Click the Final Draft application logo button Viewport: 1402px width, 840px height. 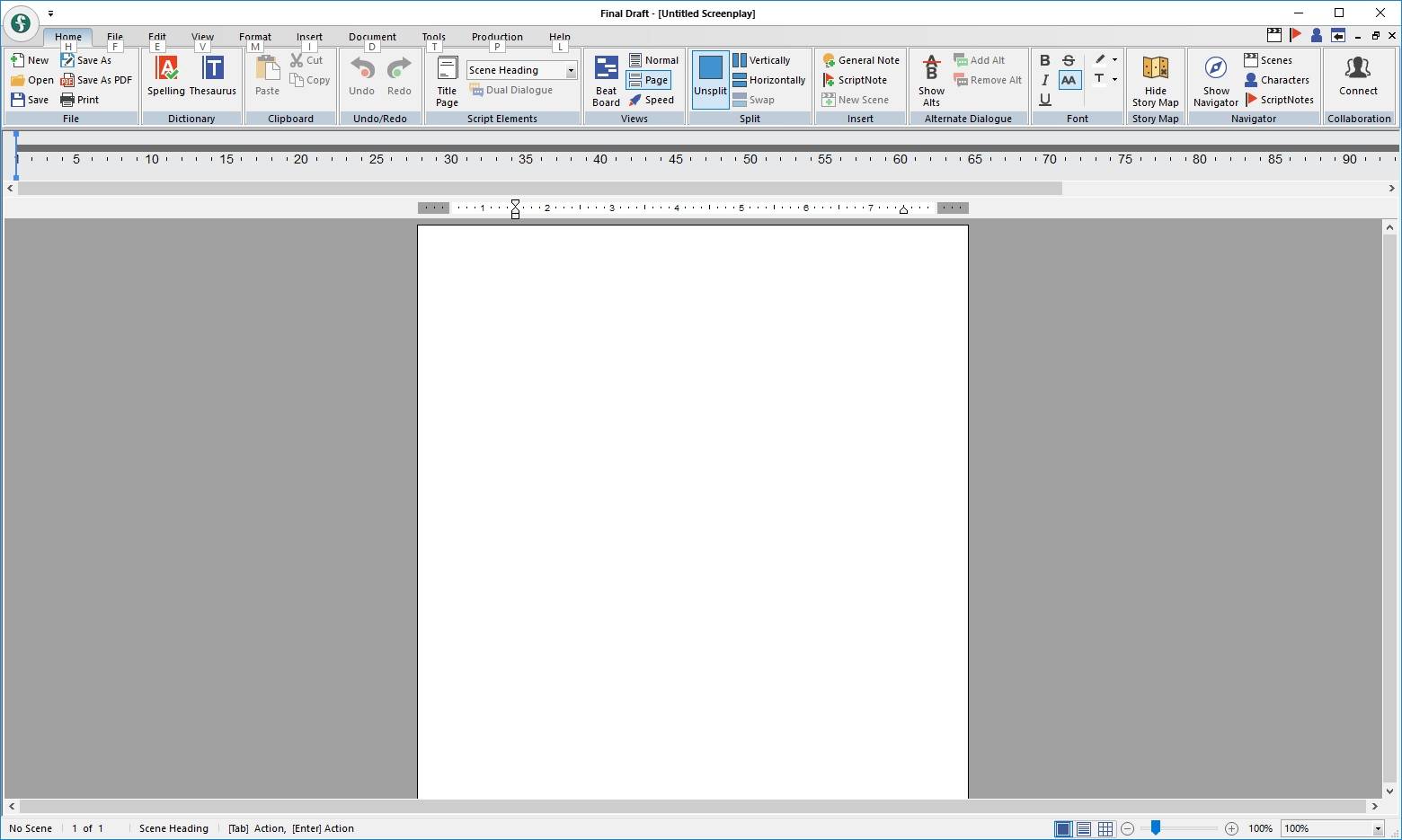click(21, 23)
